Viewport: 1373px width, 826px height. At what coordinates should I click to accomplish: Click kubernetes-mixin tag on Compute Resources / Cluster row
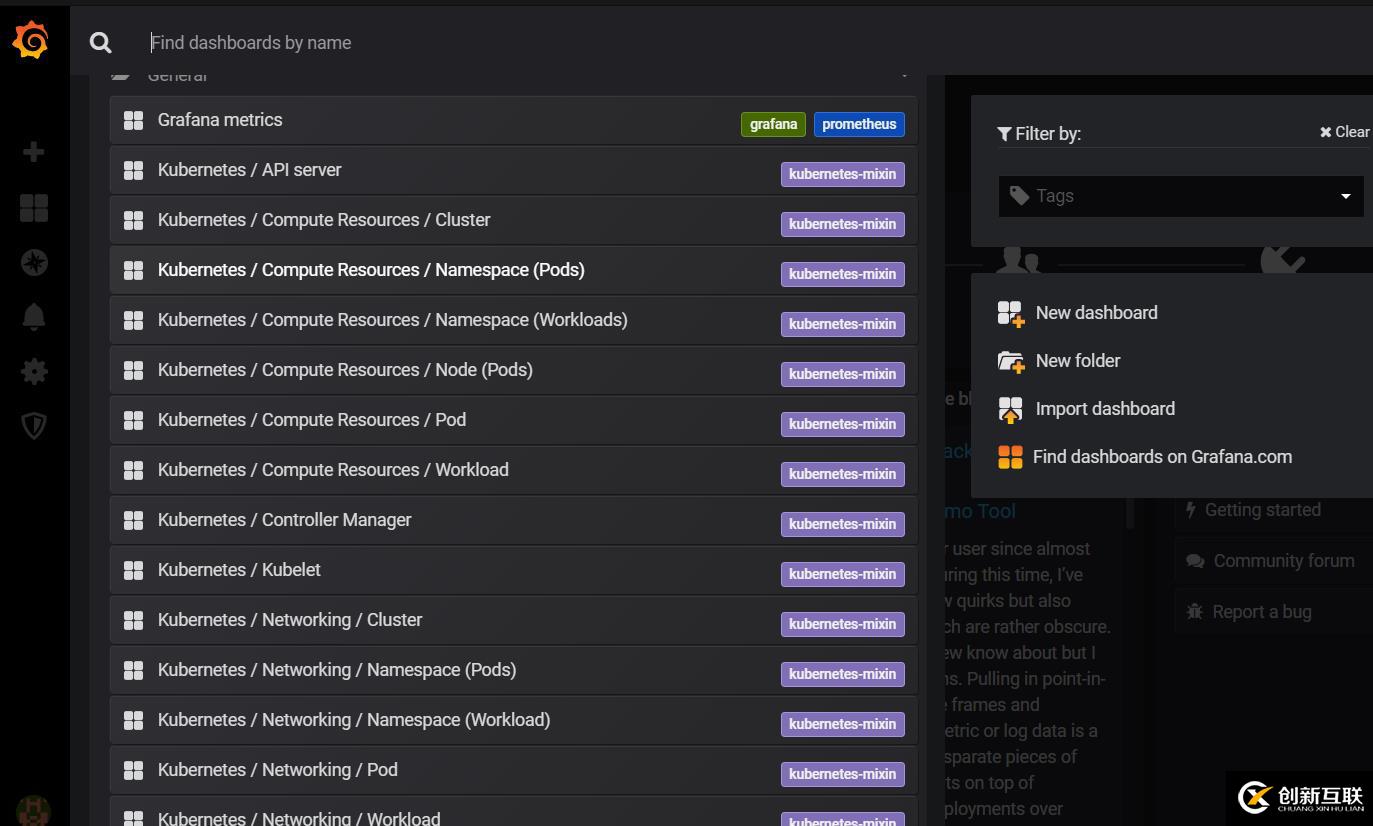(x=842, y=224)
